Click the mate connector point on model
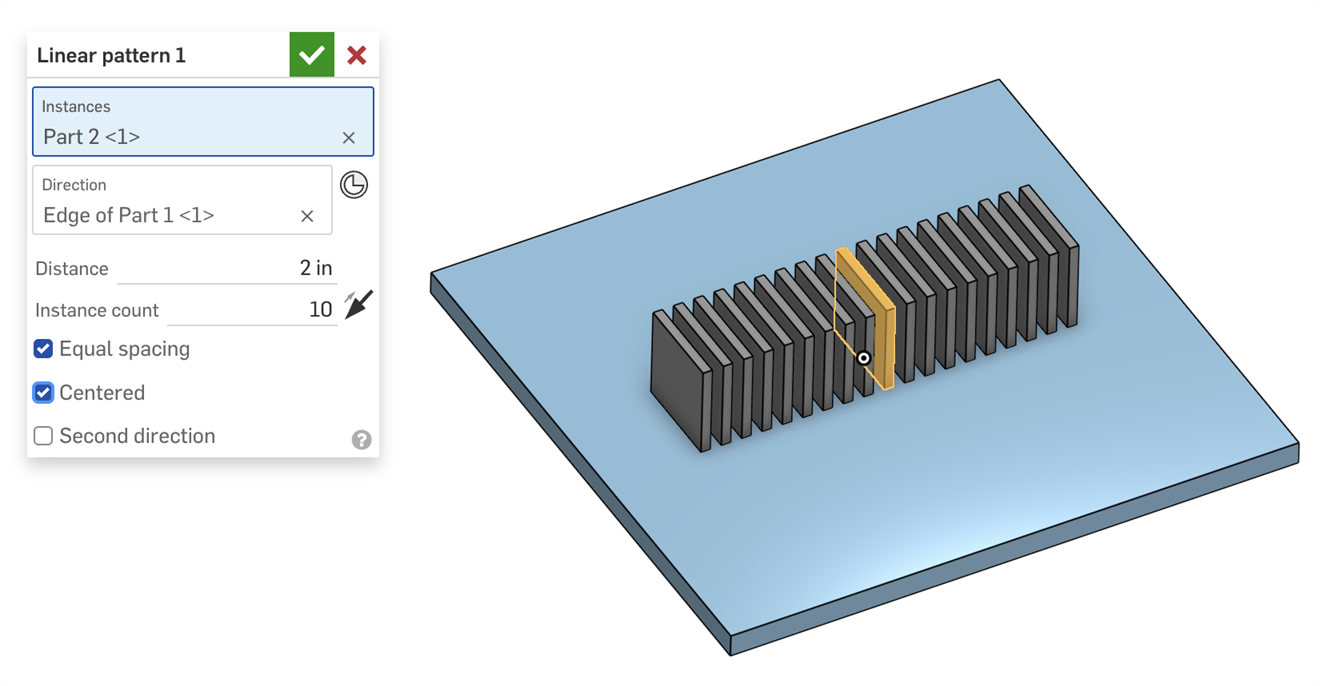 coord(864,358)
